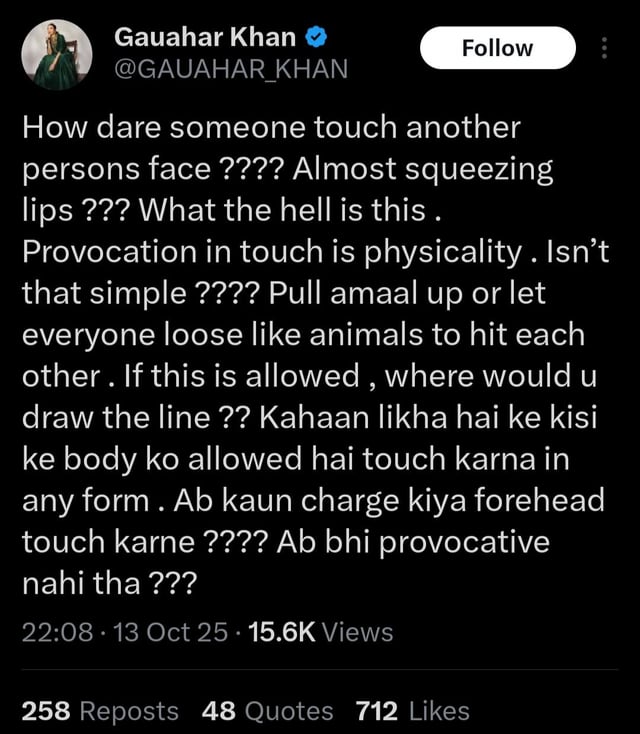Click the 'Likes' label text
The width and height of the screenshot is (640, 734).
(x=439, y=711)
